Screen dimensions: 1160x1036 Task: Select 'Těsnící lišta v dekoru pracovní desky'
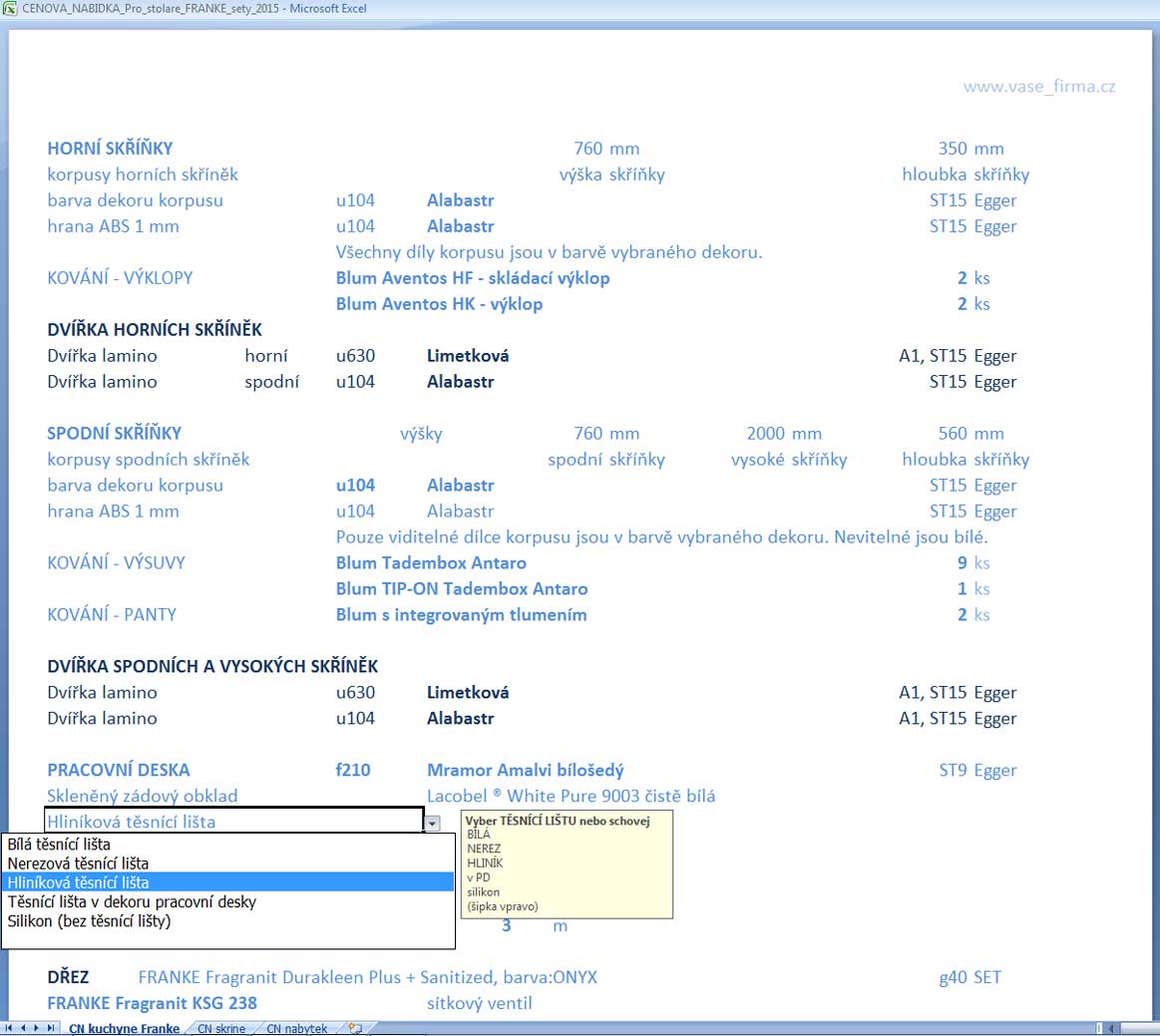point(227,902)
